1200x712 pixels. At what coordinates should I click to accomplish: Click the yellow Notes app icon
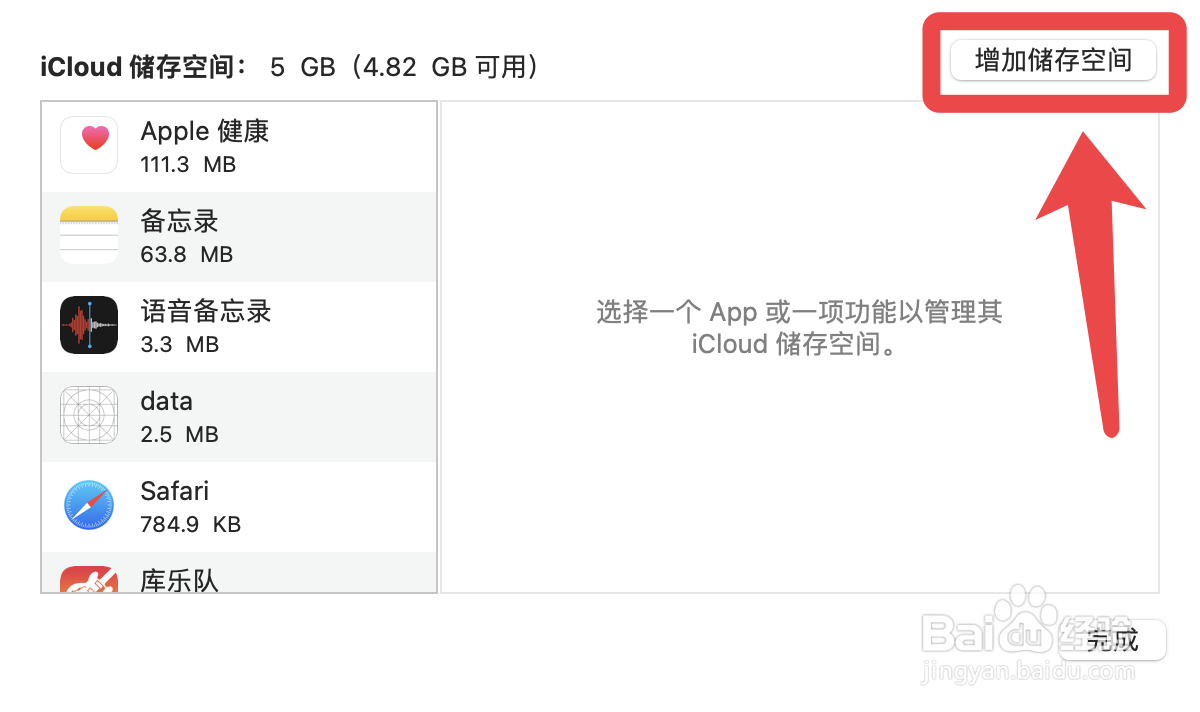89,235
